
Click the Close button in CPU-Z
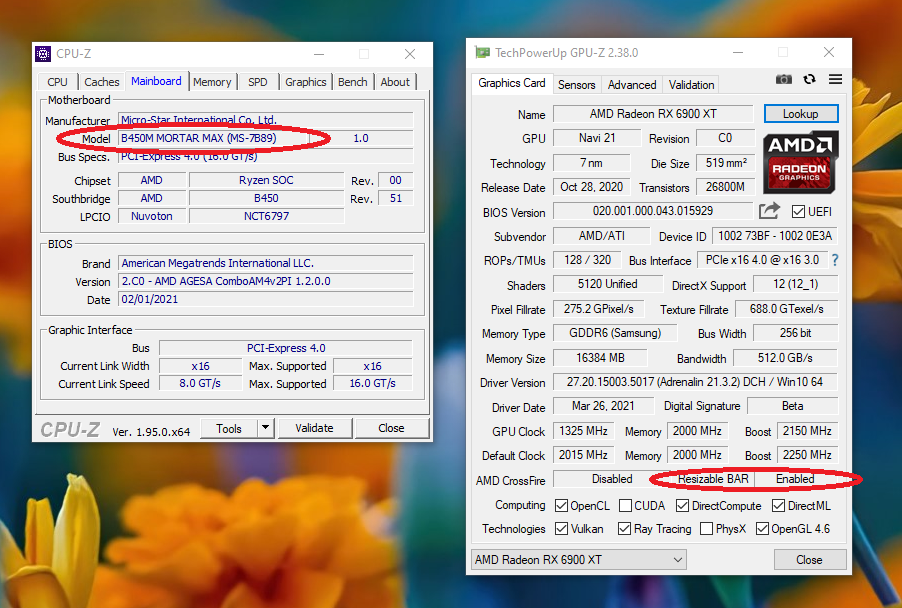tap(392, 428)
